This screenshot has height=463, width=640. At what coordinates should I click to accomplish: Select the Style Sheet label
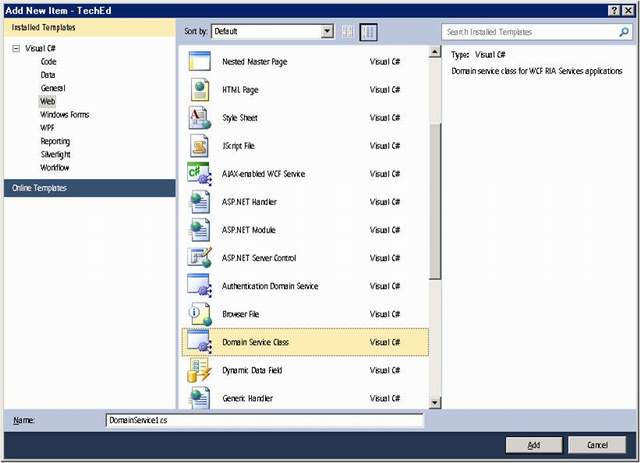click(240, 118)
